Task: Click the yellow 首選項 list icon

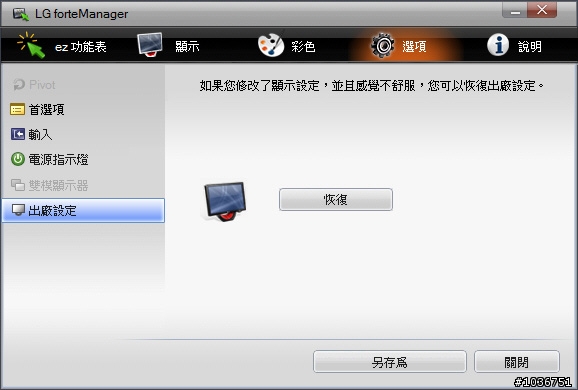Action: coord(17,109)
